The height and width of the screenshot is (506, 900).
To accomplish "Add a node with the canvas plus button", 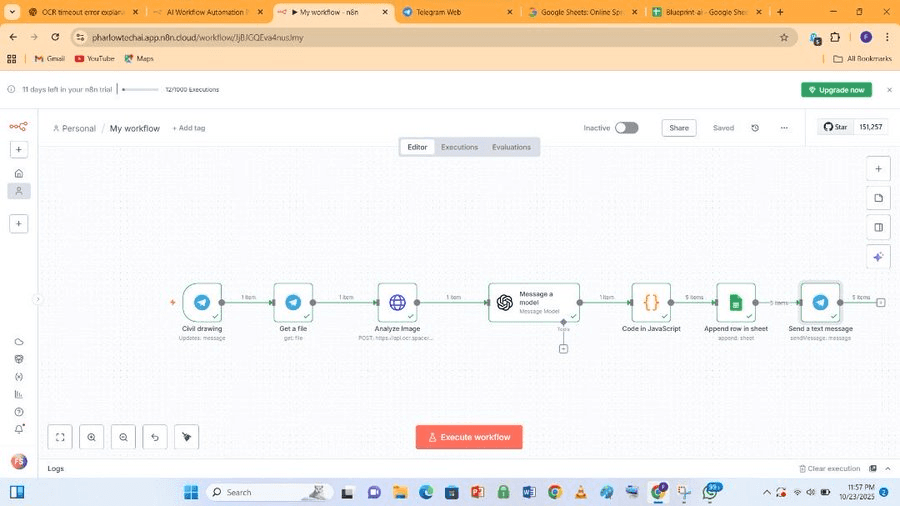I will coord(878,169).
